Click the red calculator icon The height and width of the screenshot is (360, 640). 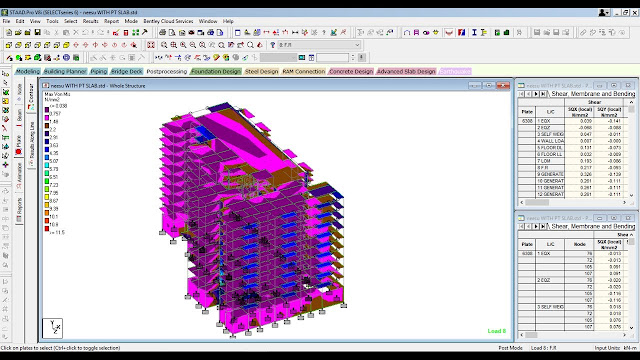tap(126, 32)
